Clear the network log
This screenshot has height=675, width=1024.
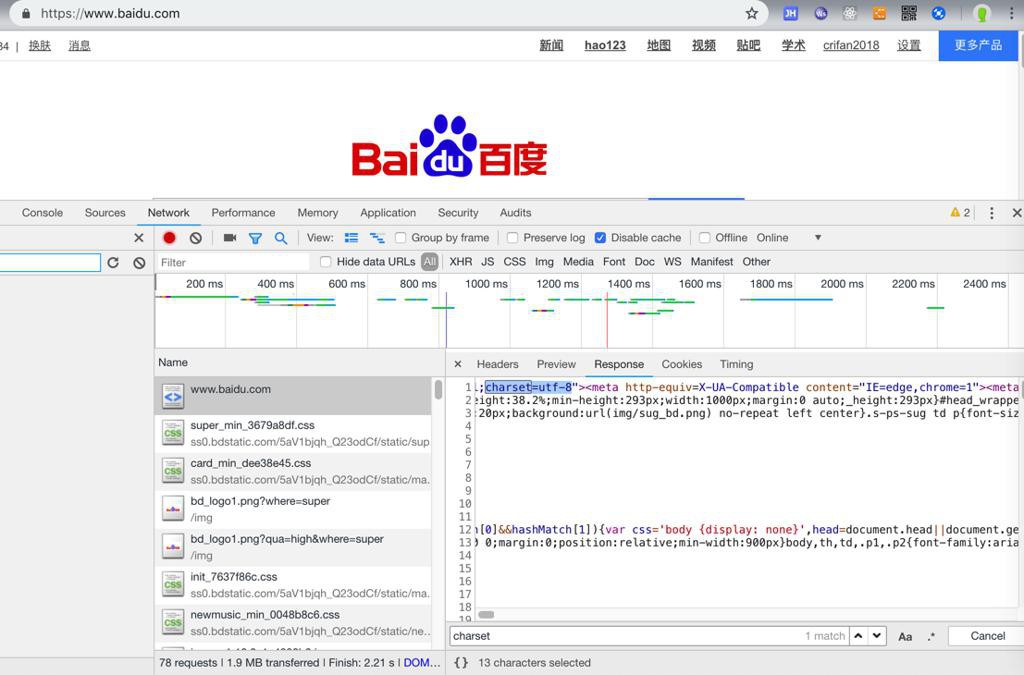point(195,238)
